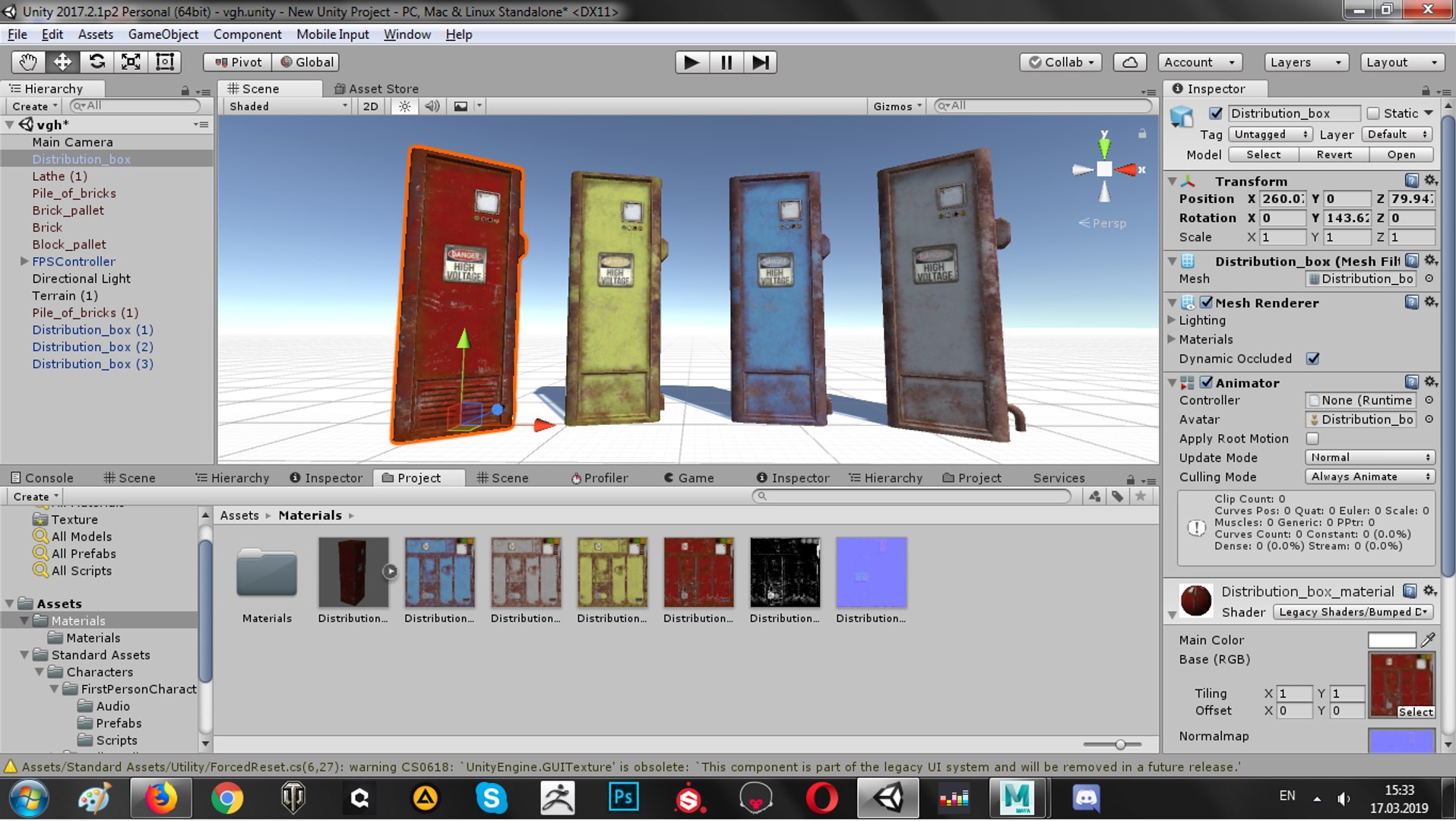The width and height of the screenshot is (1456, 821).
Task: Open the Tag dropdown showing Untagged
Action: (1270, 135)
